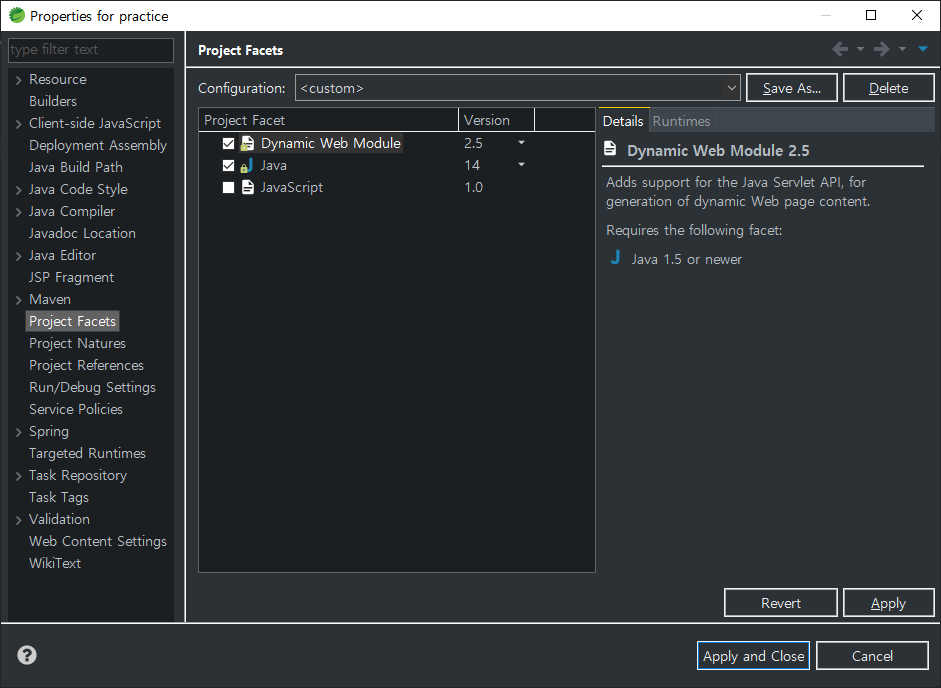Viewport: 941px width, 688px height.
Task: Click the help question mark icon
Action: click(x=27, y=655)
